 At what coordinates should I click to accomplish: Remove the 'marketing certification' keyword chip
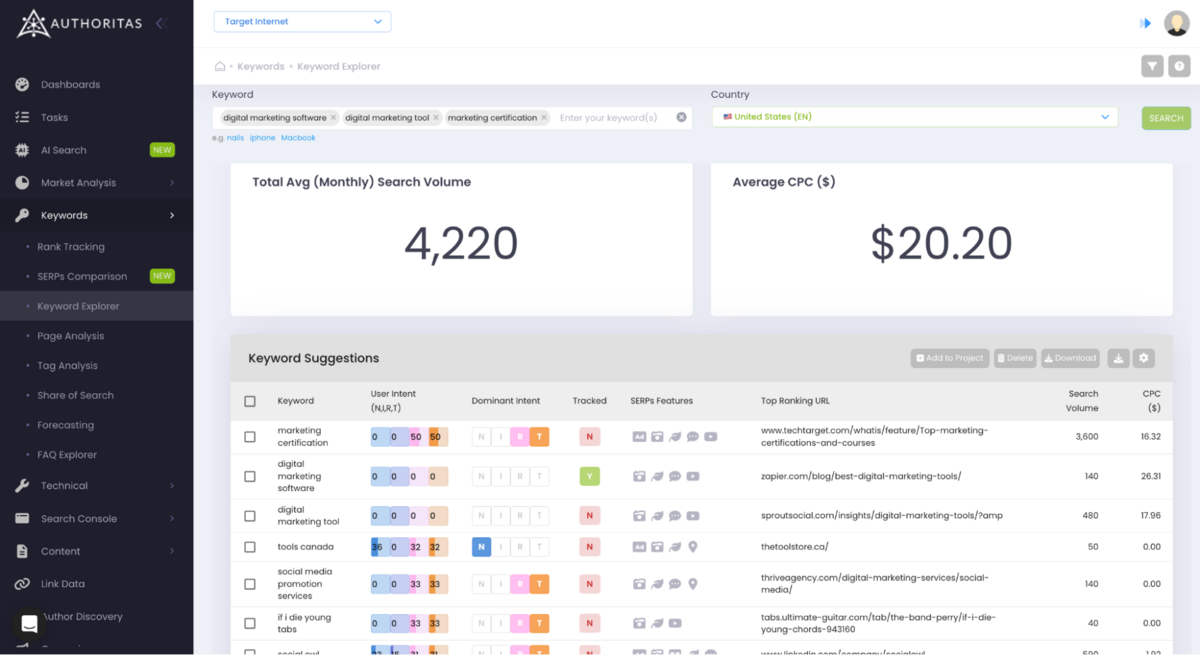544,118
